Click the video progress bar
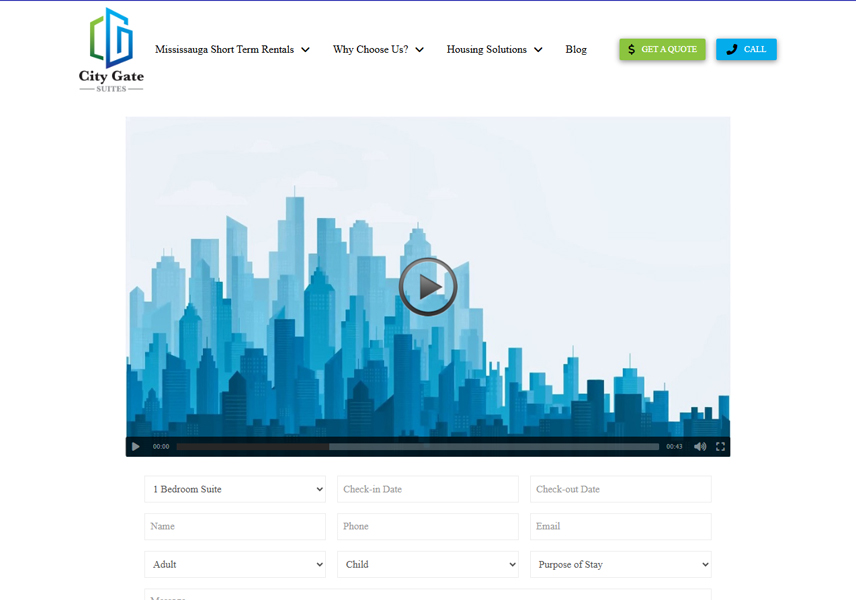This screenshot has width=856, height=600. tap(418, 447)
